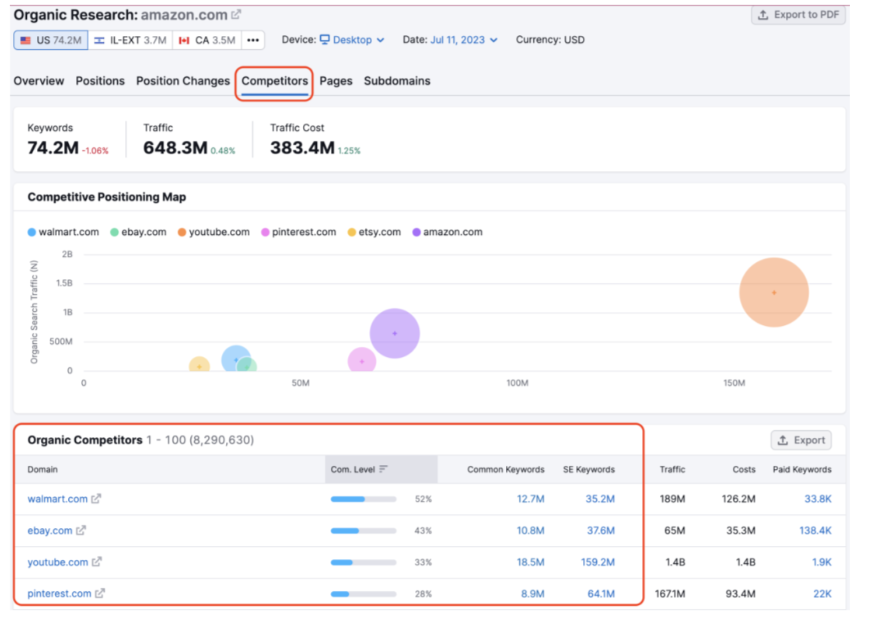871x620 pixels.
Task: Click pinterest.com common keywords 8.9M
Action: (533, 593)
